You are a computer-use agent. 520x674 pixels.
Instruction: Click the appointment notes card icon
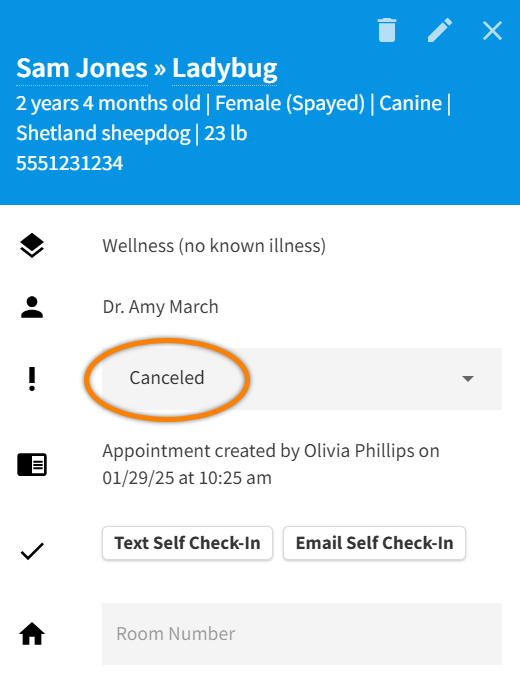[x=32, y=465]
